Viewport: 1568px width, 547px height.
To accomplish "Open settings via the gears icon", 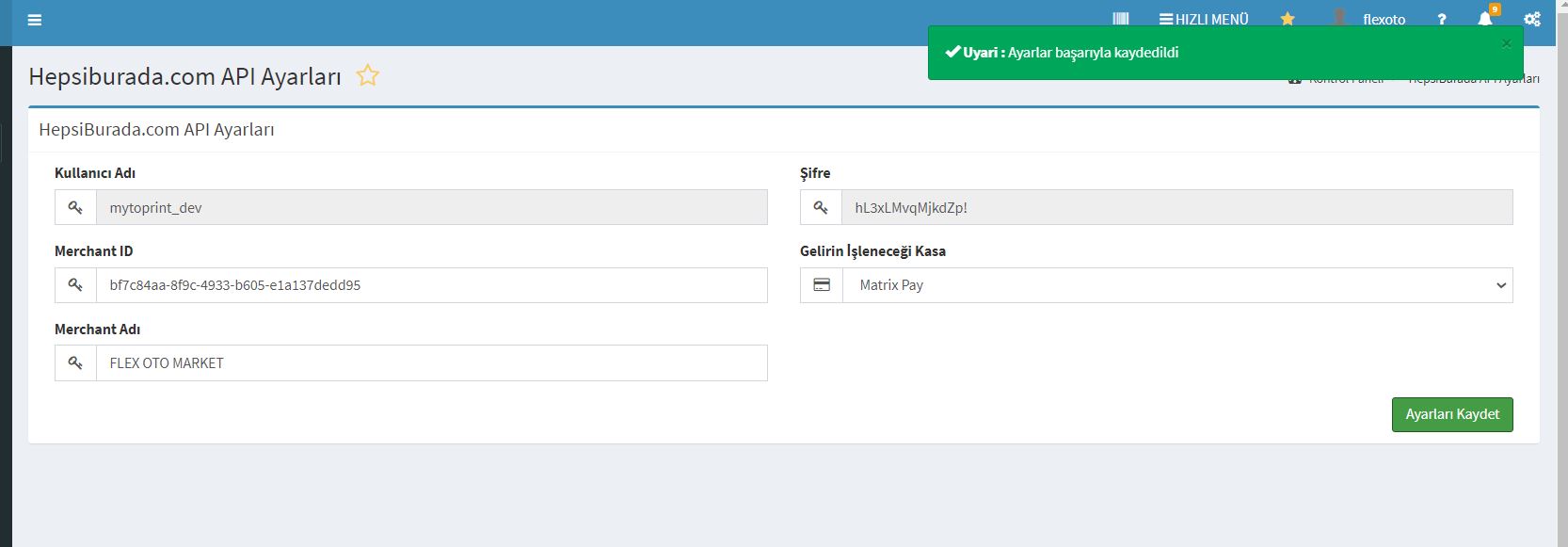I will point(1532,19).
